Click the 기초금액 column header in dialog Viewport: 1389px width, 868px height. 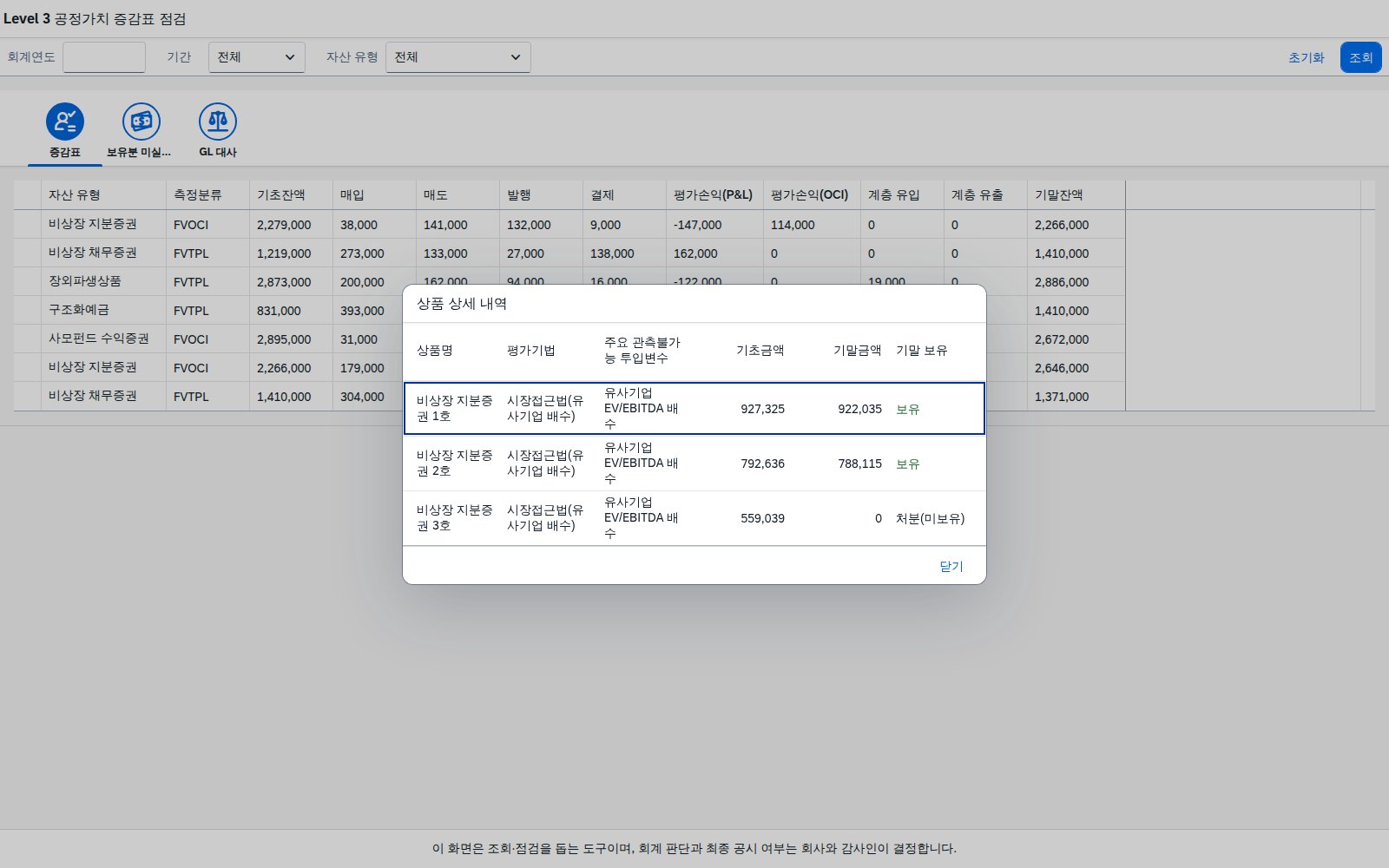point(760,351)
